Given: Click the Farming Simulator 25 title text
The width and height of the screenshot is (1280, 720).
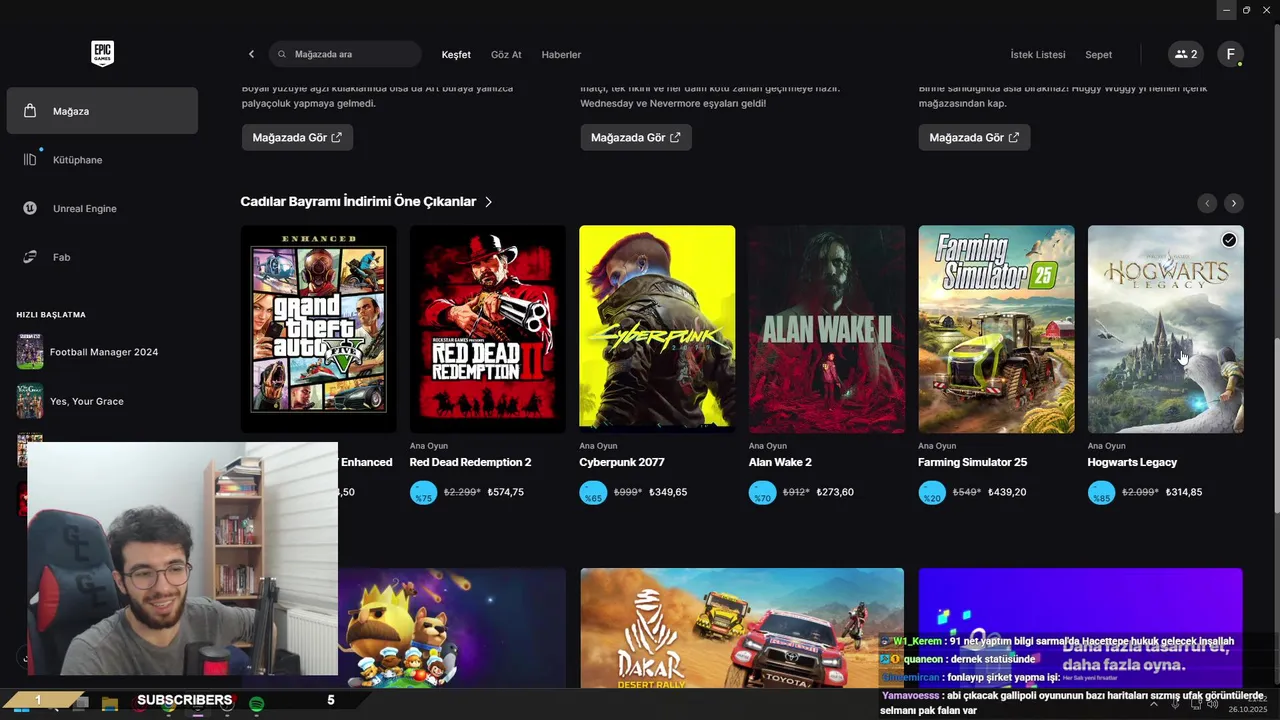Looking at the screenshot, I should (x=972, y=462).
